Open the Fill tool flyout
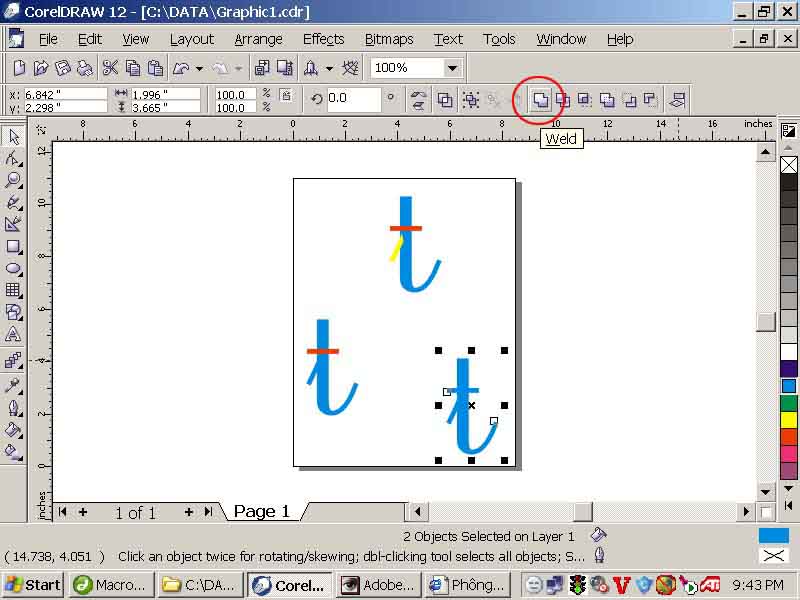The width and height of the screenshot is (800, 600). [x=13, y=430]
